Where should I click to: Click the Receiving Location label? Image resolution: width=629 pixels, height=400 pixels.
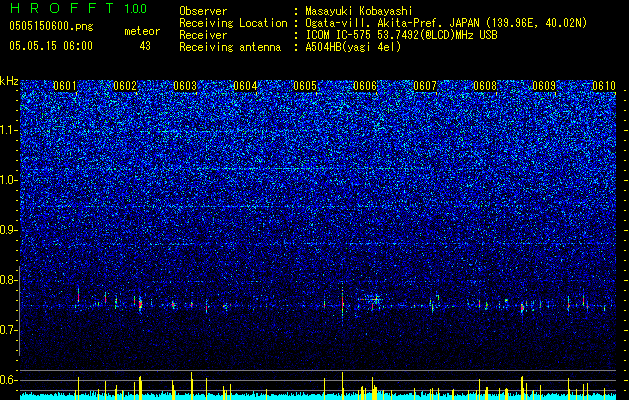tap(233, 23)
